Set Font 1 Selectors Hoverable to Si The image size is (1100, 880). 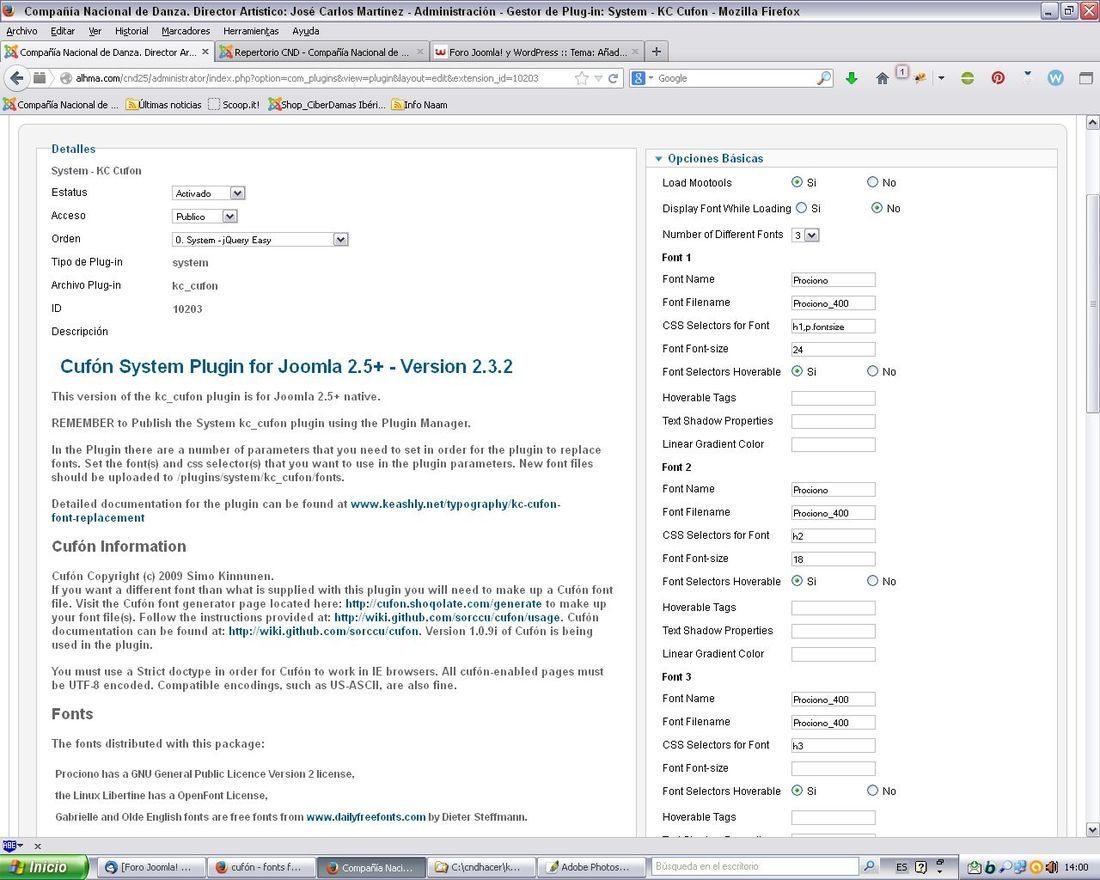(797, 371)
